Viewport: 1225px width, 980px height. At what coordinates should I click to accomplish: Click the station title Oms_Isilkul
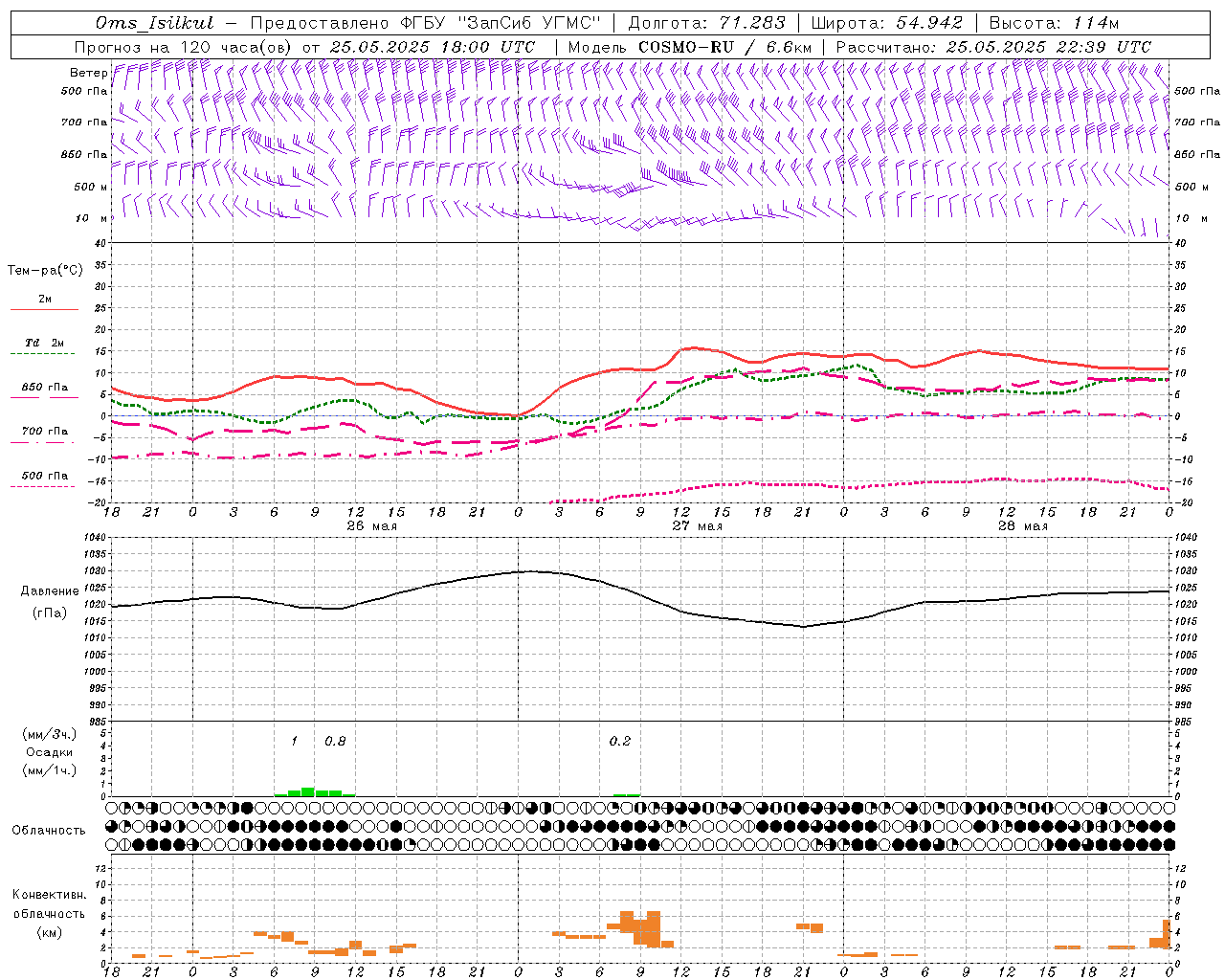(x=155, y=23)
